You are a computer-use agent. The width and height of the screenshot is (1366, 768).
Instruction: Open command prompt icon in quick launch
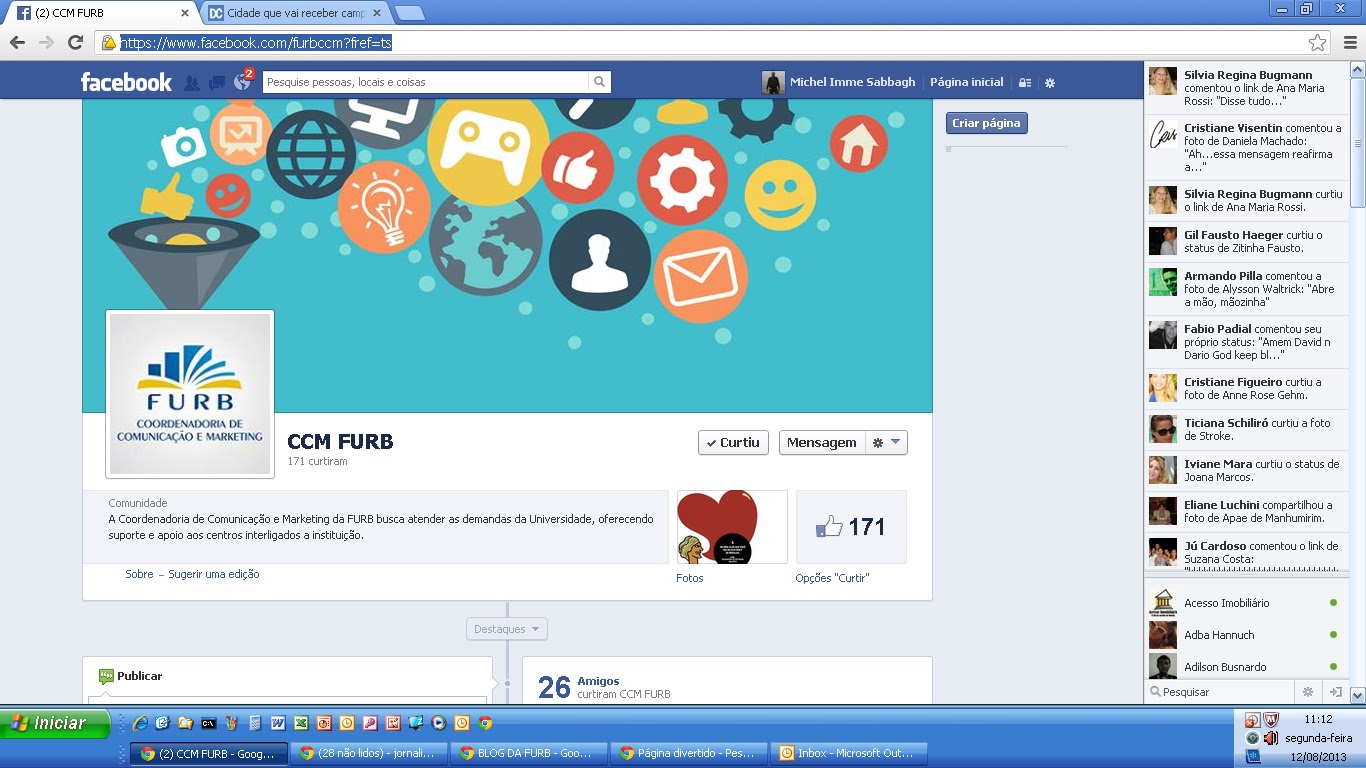(208, 722)
